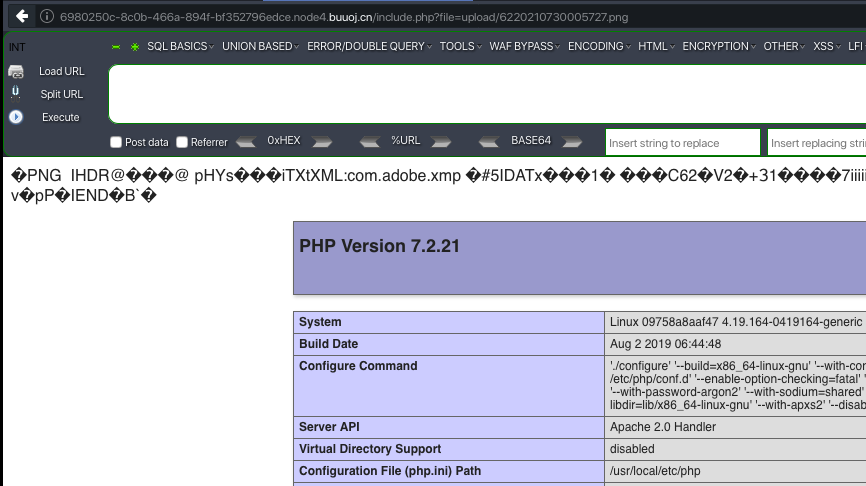Click the green minus HackBar icon
The height and width of the screenshot is (486, 866).
pyautogui.click(x=116, y=47)
